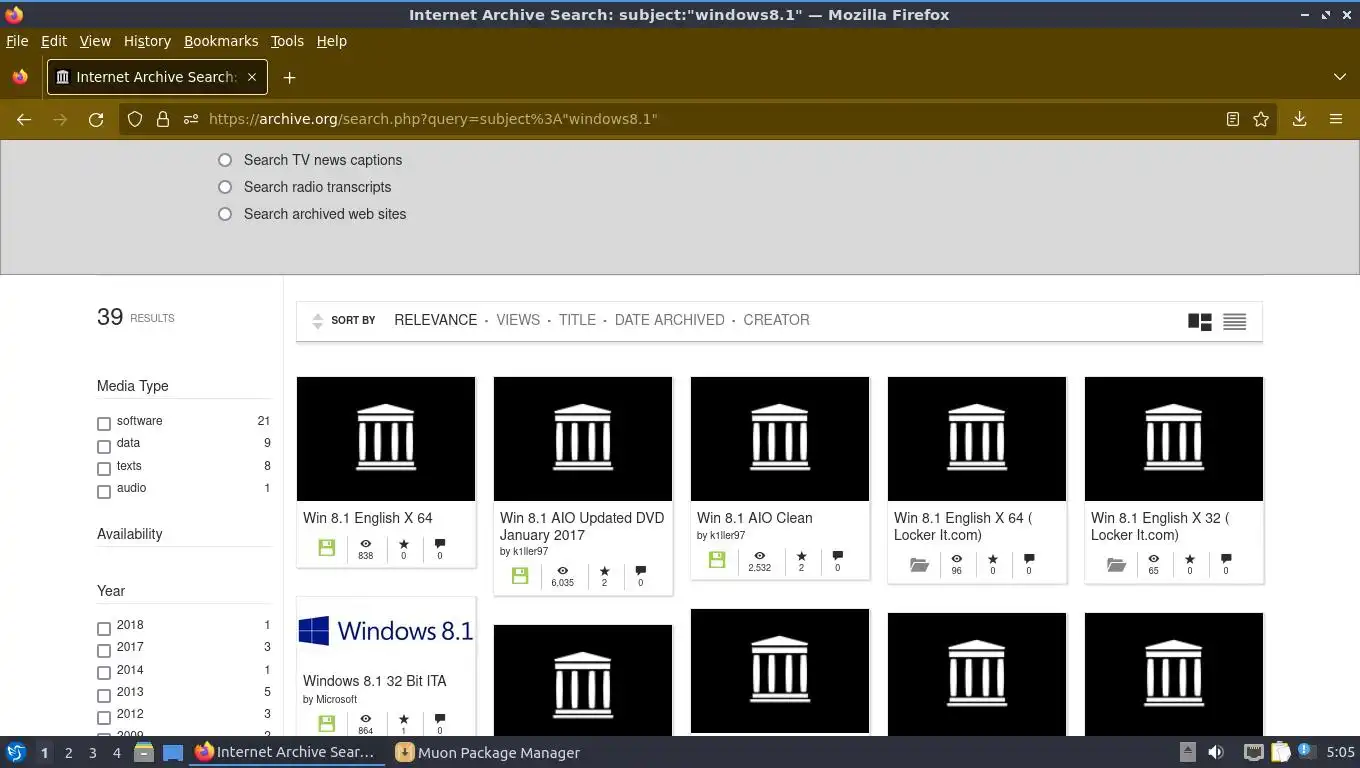Check the 2018 year filter

[104, 628]
